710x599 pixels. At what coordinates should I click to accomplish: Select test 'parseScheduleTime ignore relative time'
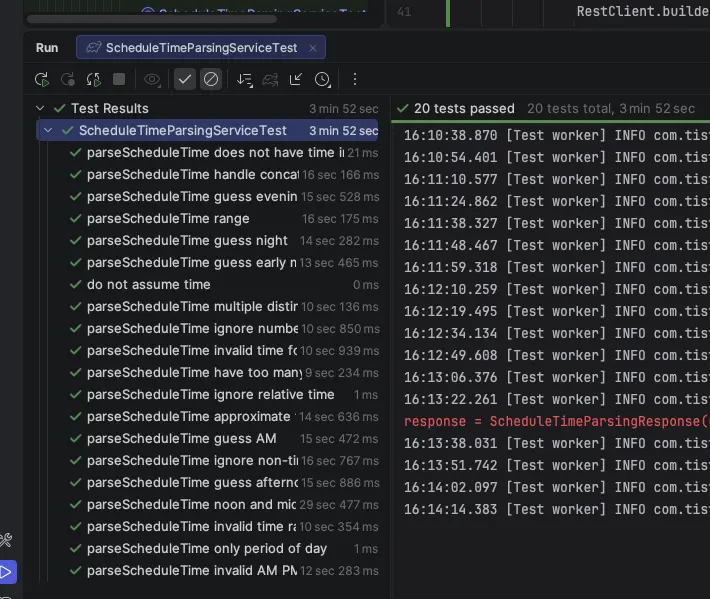click(x=225, y=395)
